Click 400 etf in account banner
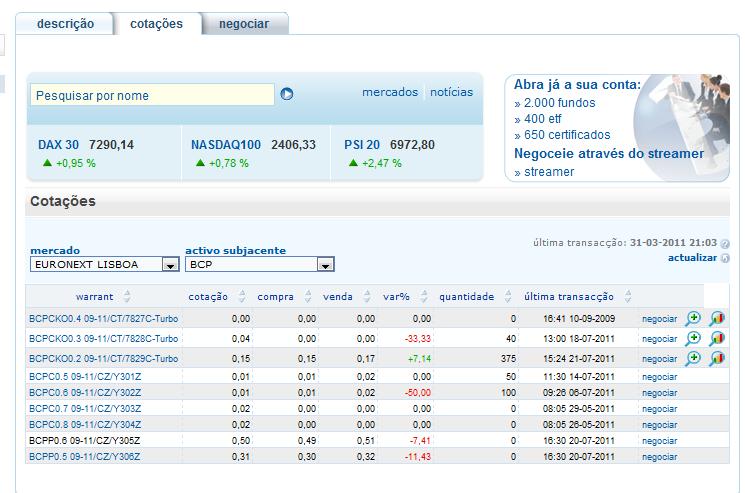The width and height of the screenshot is (745, 493). pos(543,119)
